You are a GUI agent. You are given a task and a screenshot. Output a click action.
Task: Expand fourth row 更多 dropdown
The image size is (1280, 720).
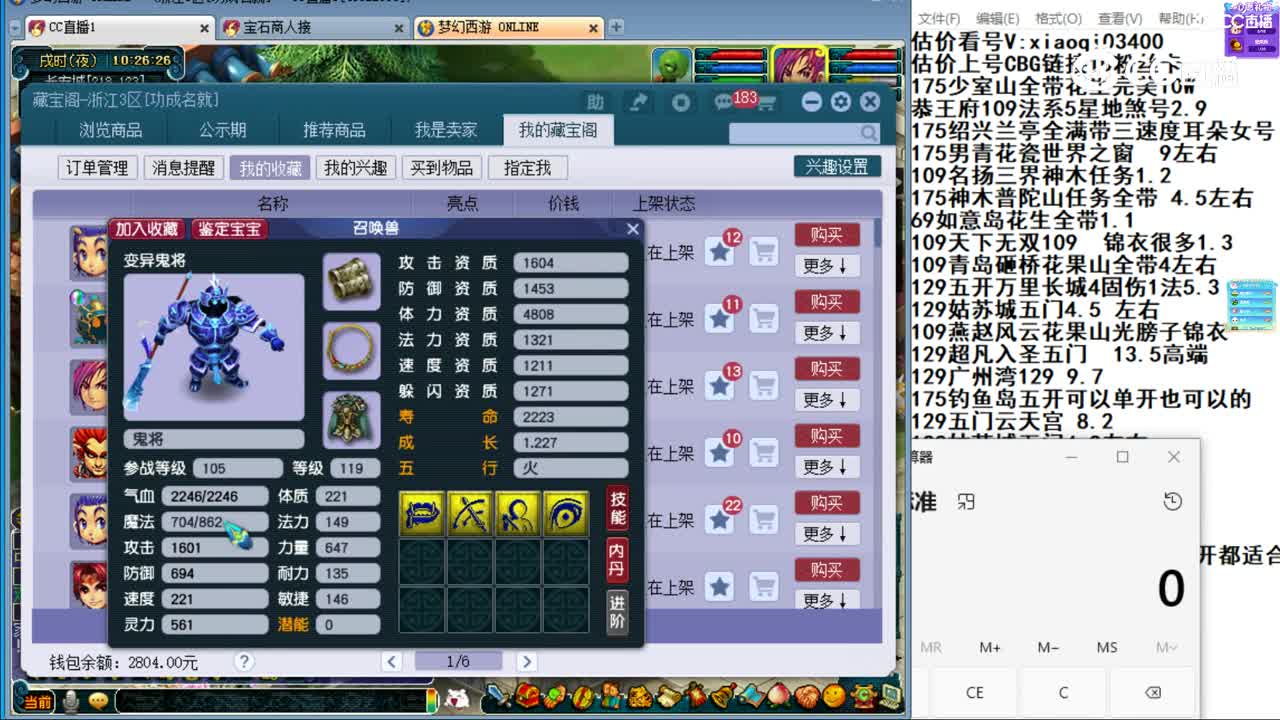click(x=827, y=467)
